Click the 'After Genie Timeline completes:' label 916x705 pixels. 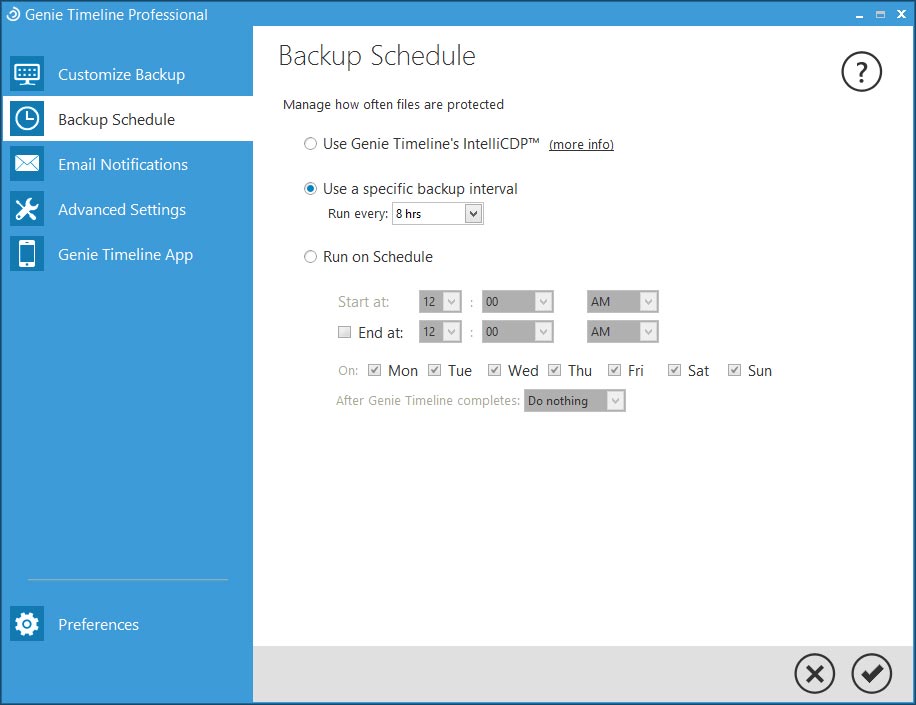click(x=428, y=401)
